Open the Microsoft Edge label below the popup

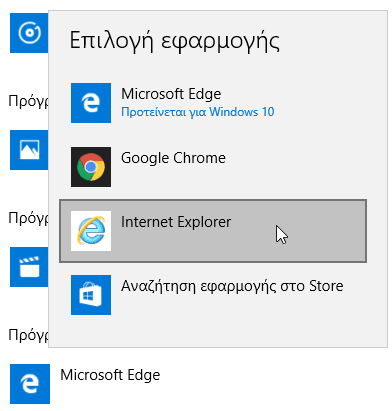pos(110,375)
